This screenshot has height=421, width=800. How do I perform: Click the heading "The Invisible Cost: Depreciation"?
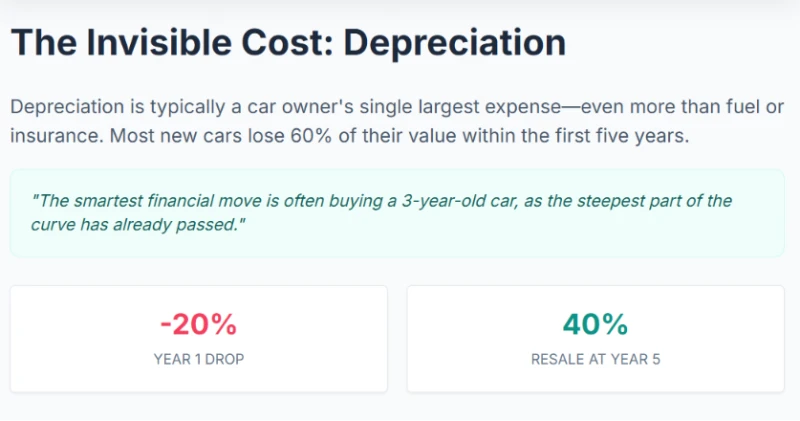point(288,43)
